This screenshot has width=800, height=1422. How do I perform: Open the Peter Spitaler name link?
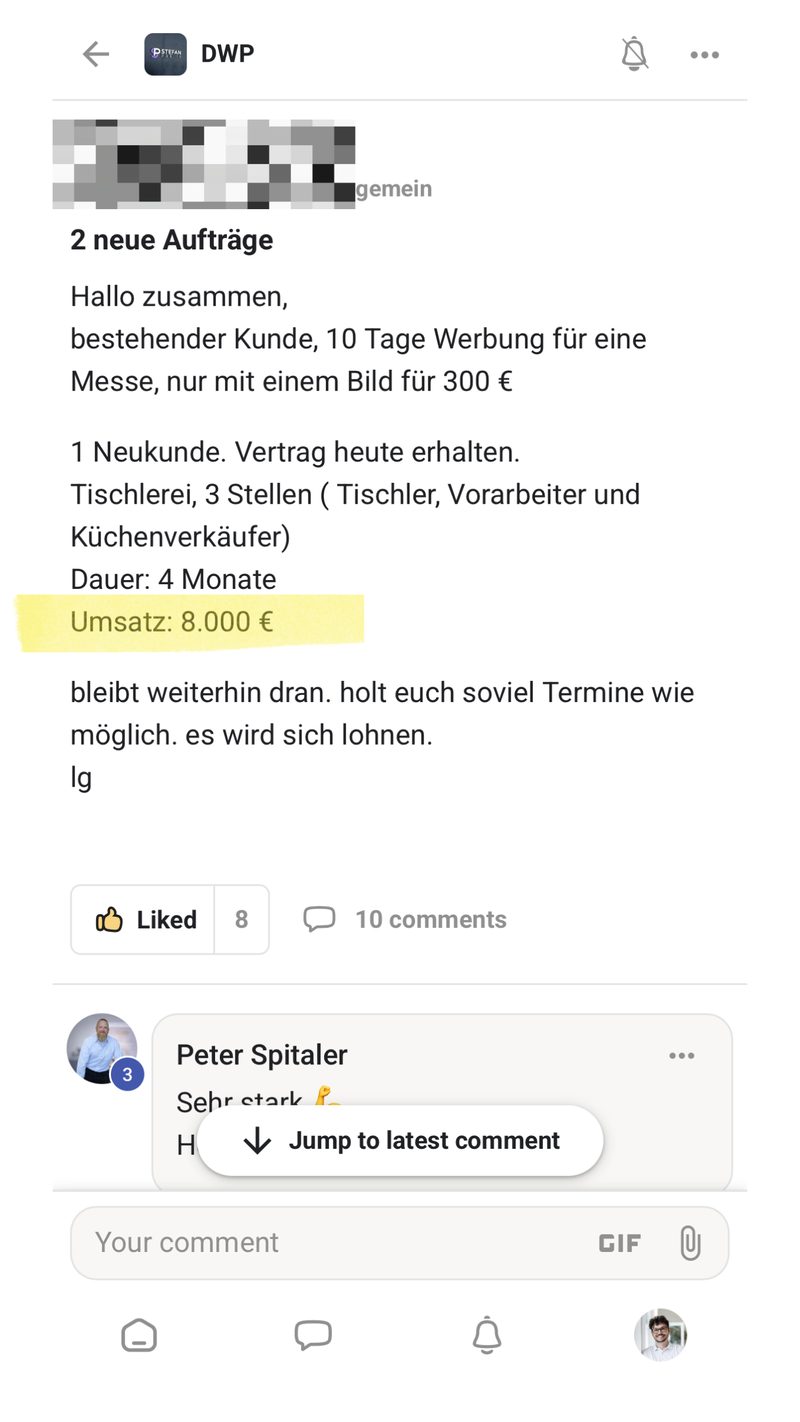[x=262, y=1054]
